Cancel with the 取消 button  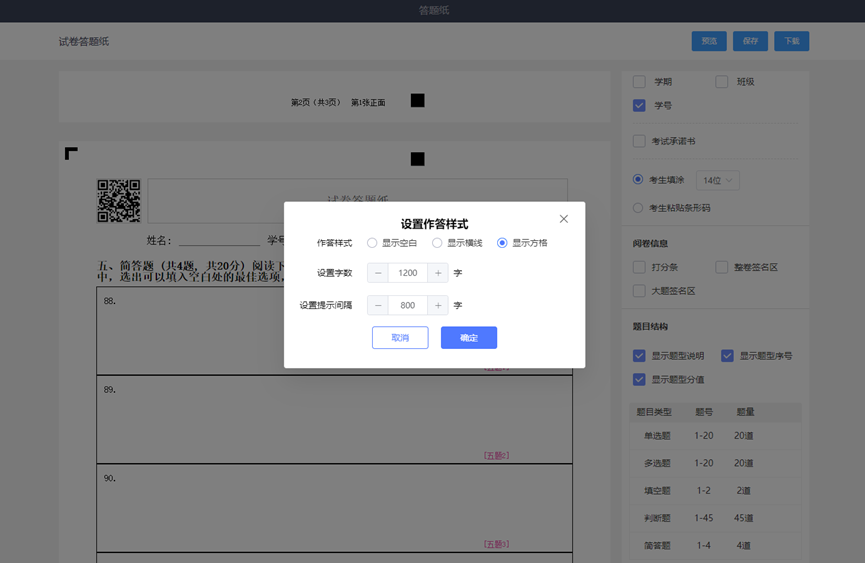pos(400,337)
